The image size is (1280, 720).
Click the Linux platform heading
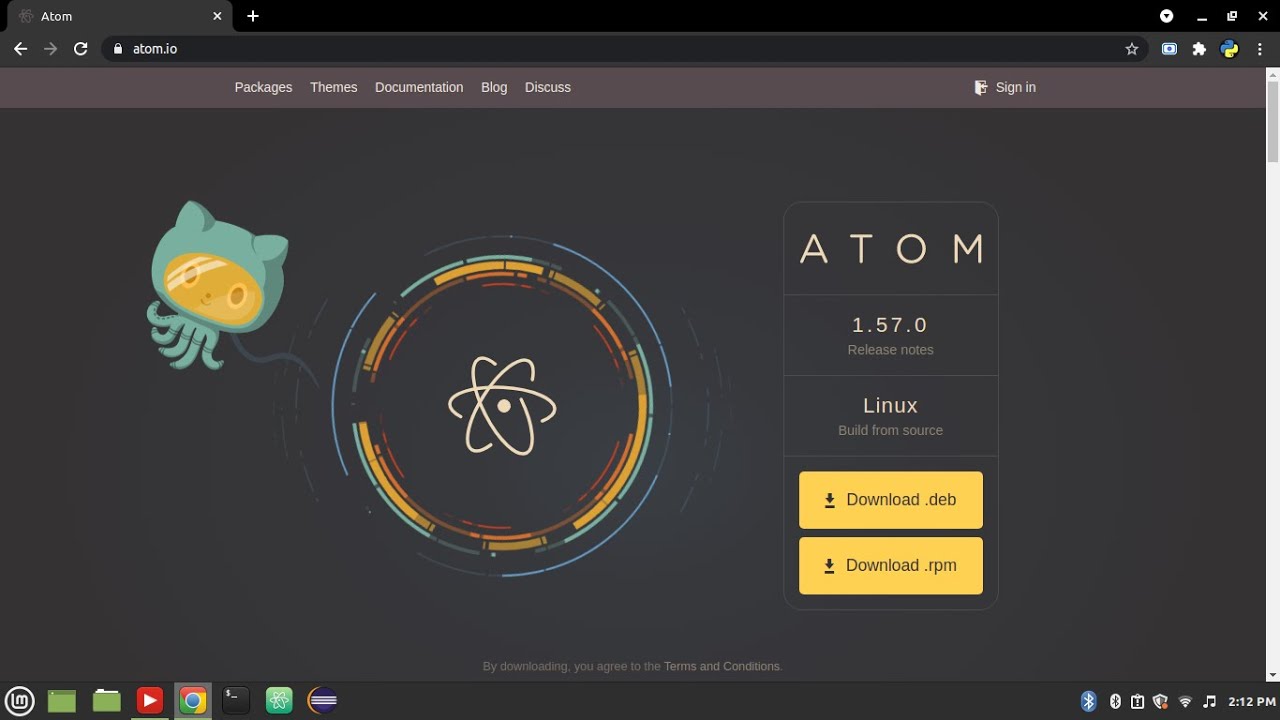(890, 405)
